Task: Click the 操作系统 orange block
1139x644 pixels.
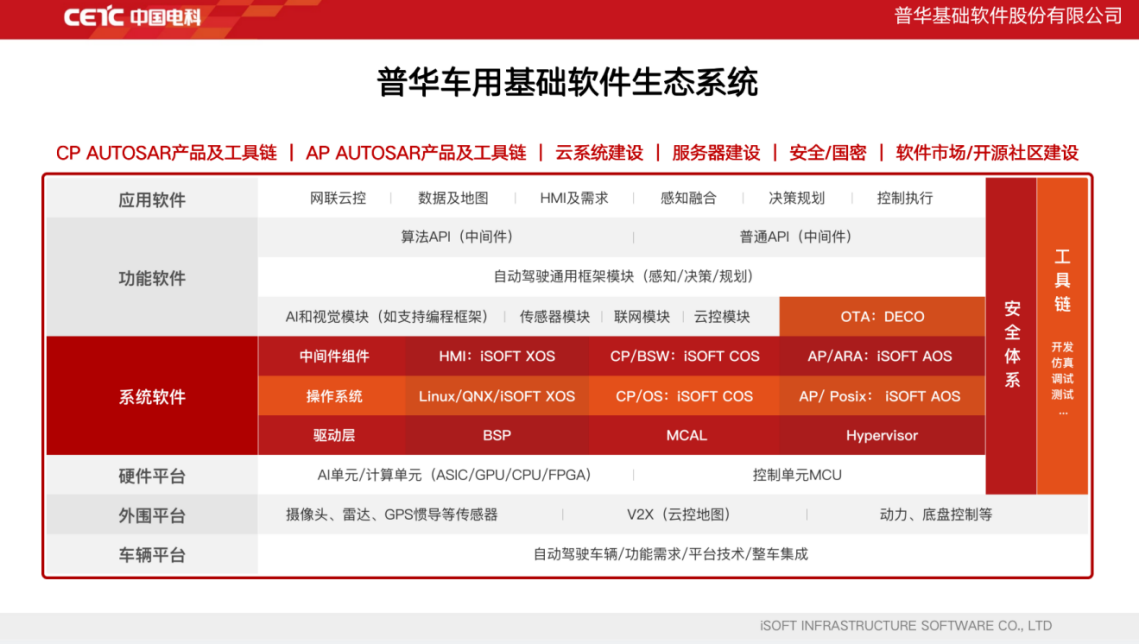Action: [333, 396]
